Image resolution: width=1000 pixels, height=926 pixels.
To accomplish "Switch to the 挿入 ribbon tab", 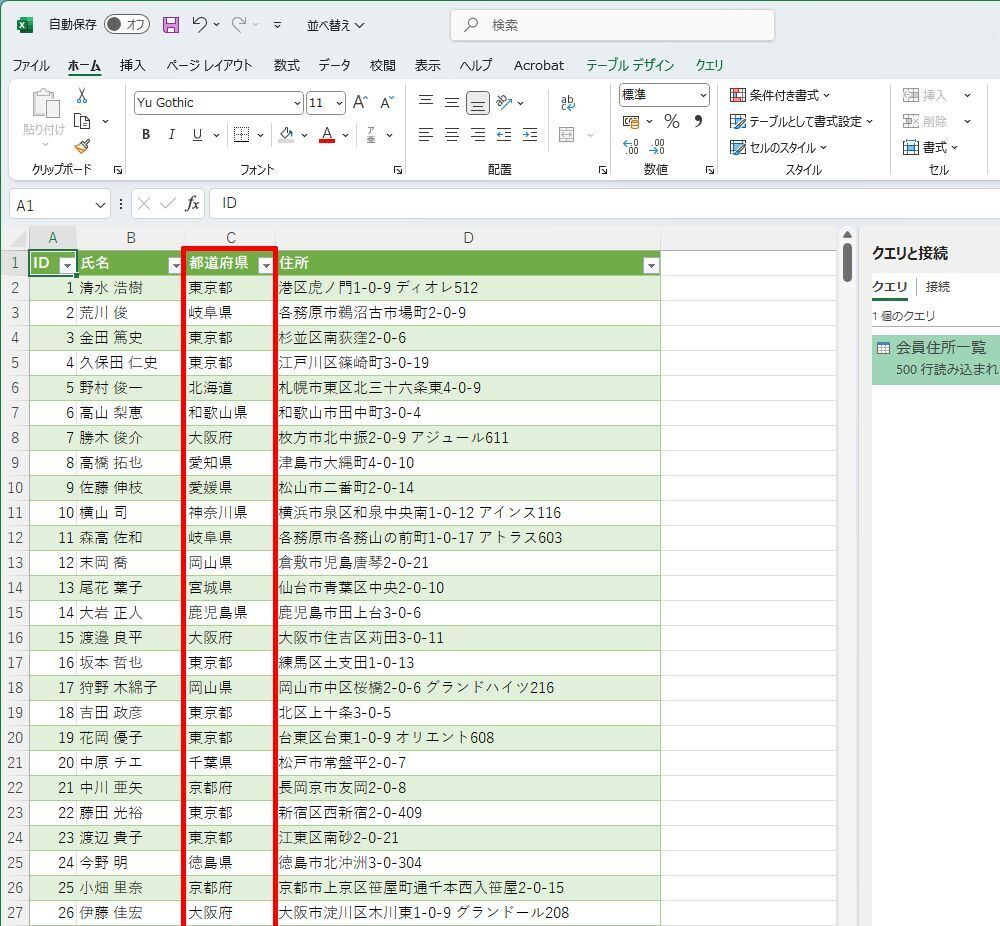I will coord(133,65).
